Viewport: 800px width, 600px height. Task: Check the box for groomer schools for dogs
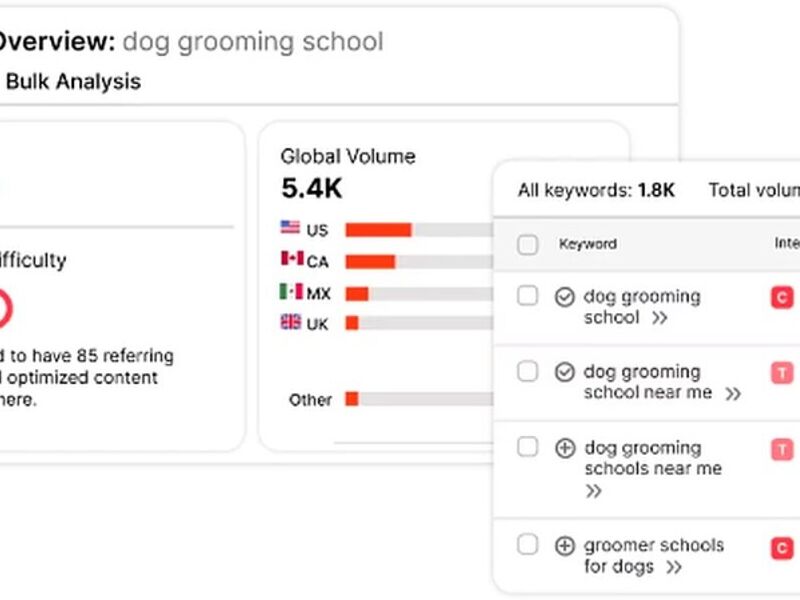pos(527,544)
